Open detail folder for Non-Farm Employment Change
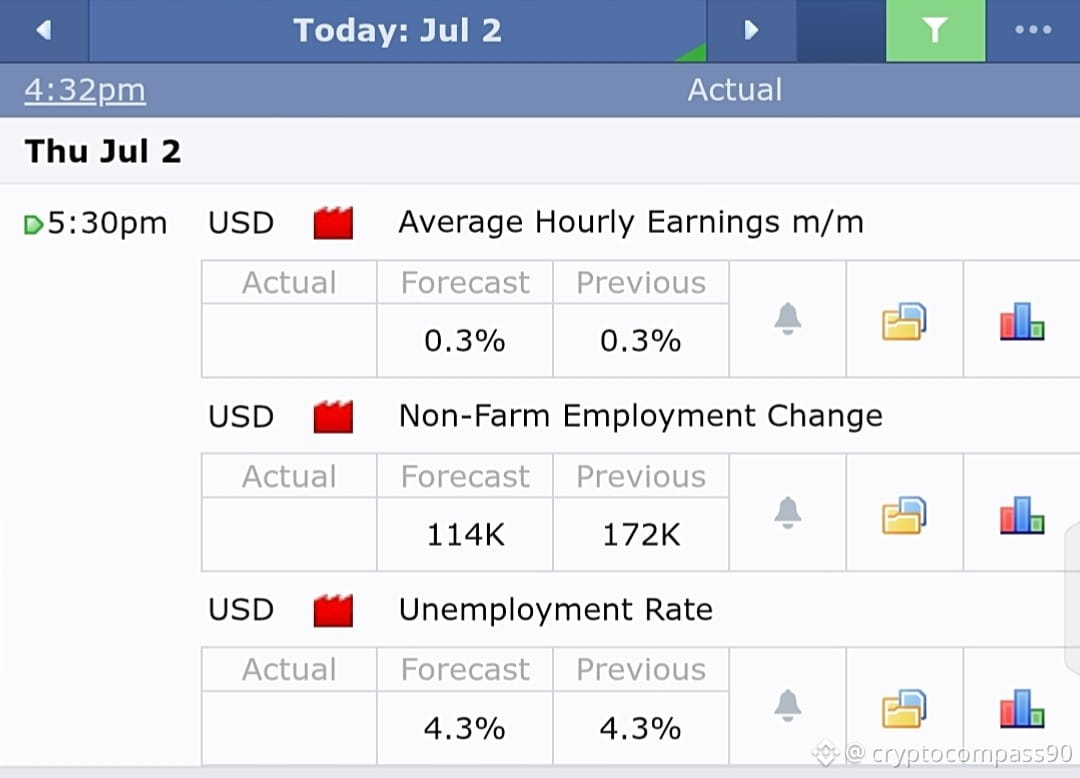 click(x=904, y=514)
